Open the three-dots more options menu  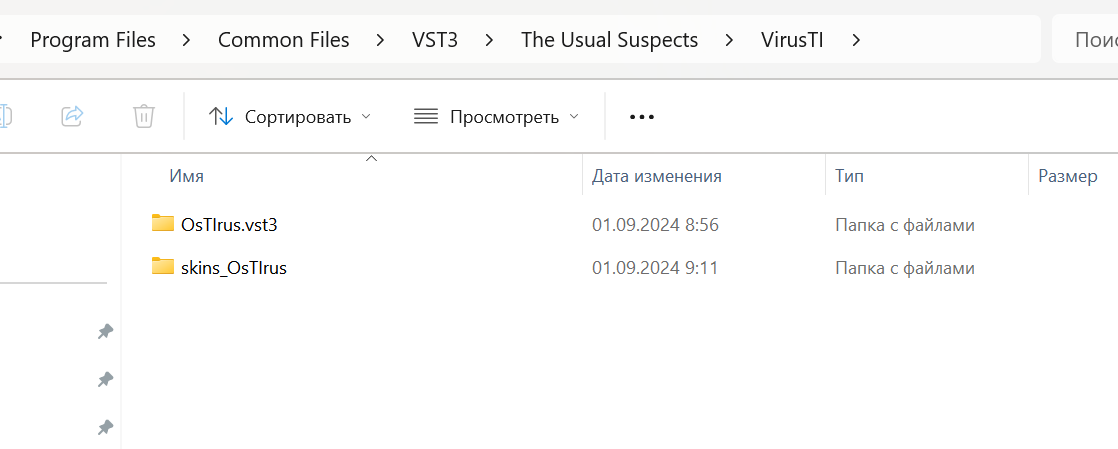642,117
